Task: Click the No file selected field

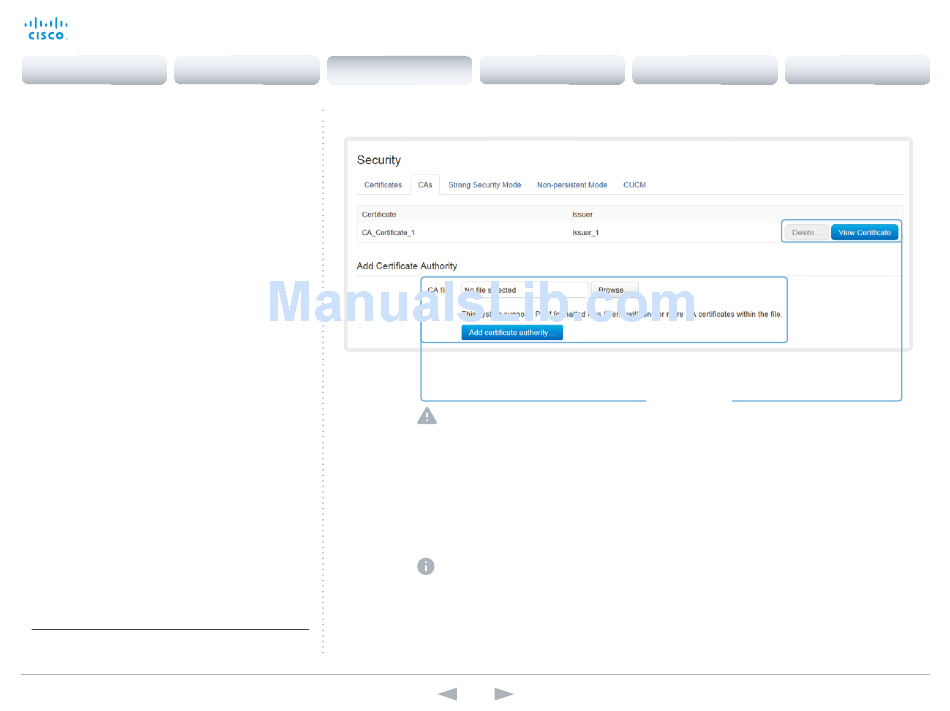Action: [525, 290]
